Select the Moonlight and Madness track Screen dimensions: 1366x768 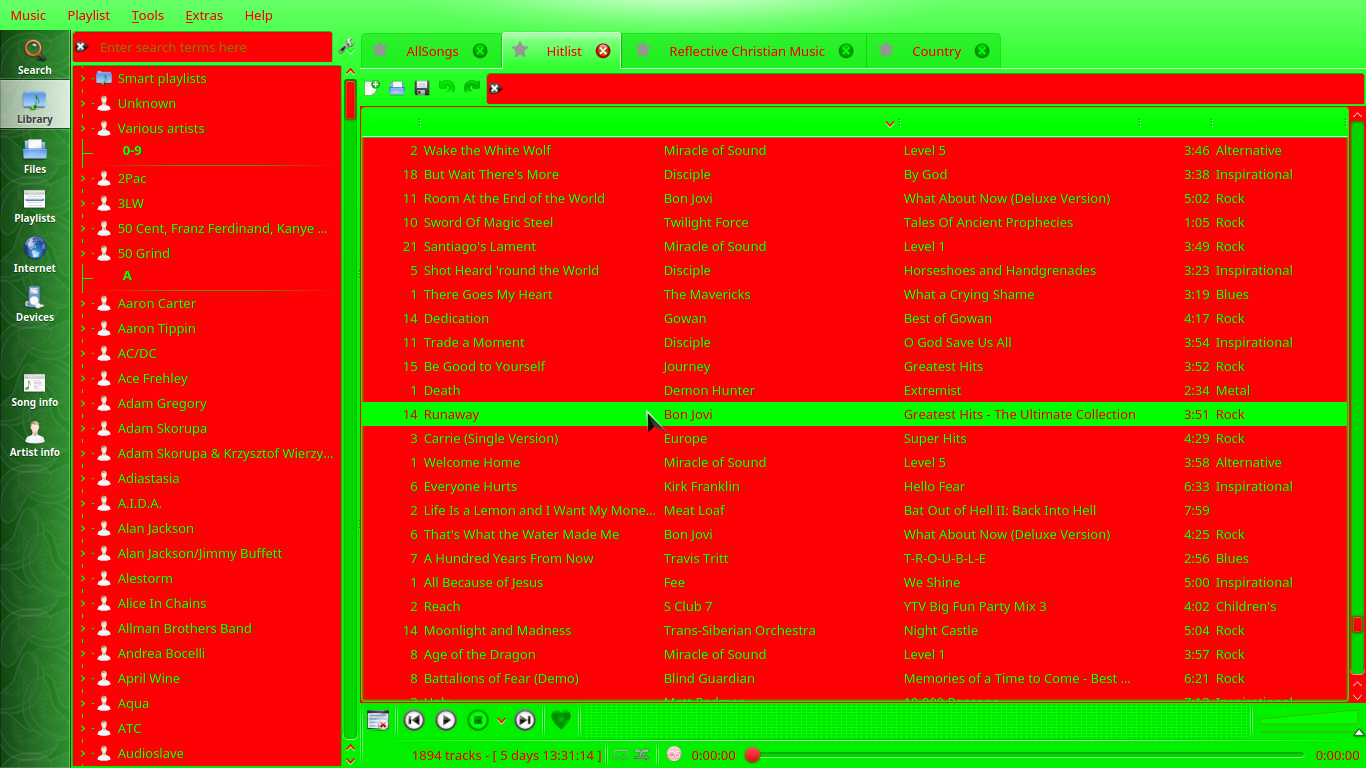(854, 630)
